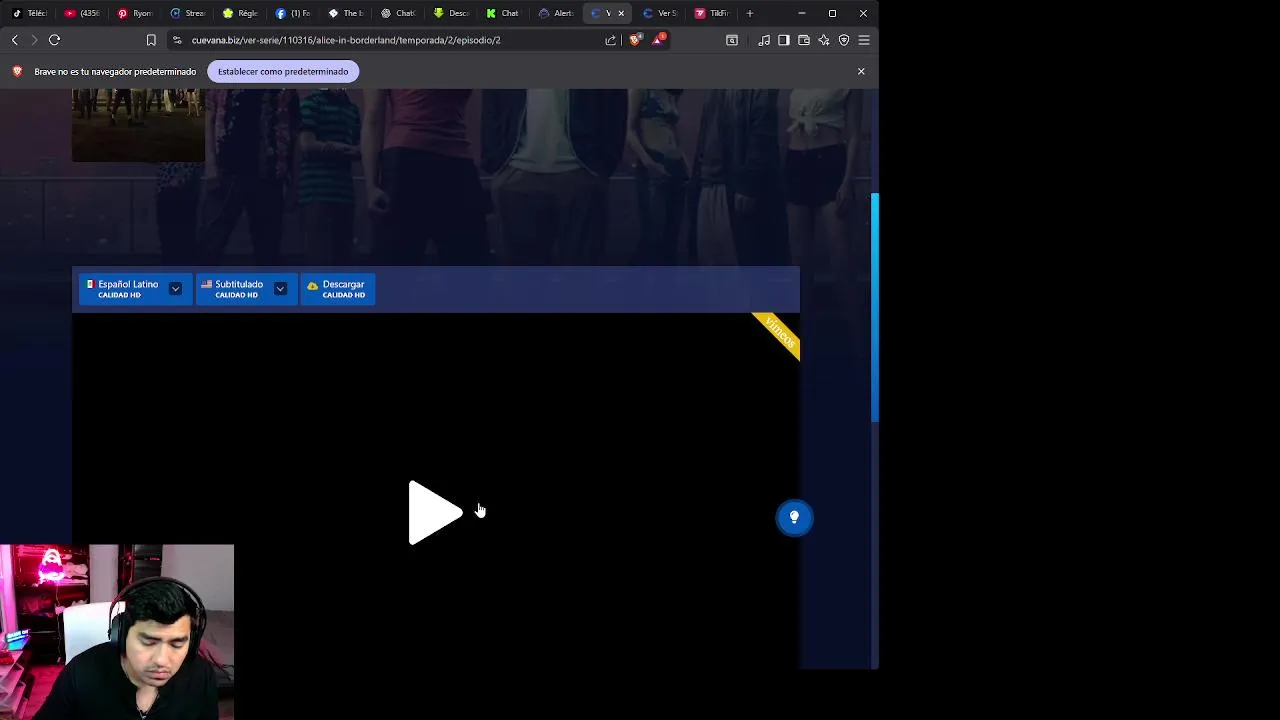Switch to the Alerts tab
The height and width of the screenshot is (720, 1280).
(x=557, y=13)
